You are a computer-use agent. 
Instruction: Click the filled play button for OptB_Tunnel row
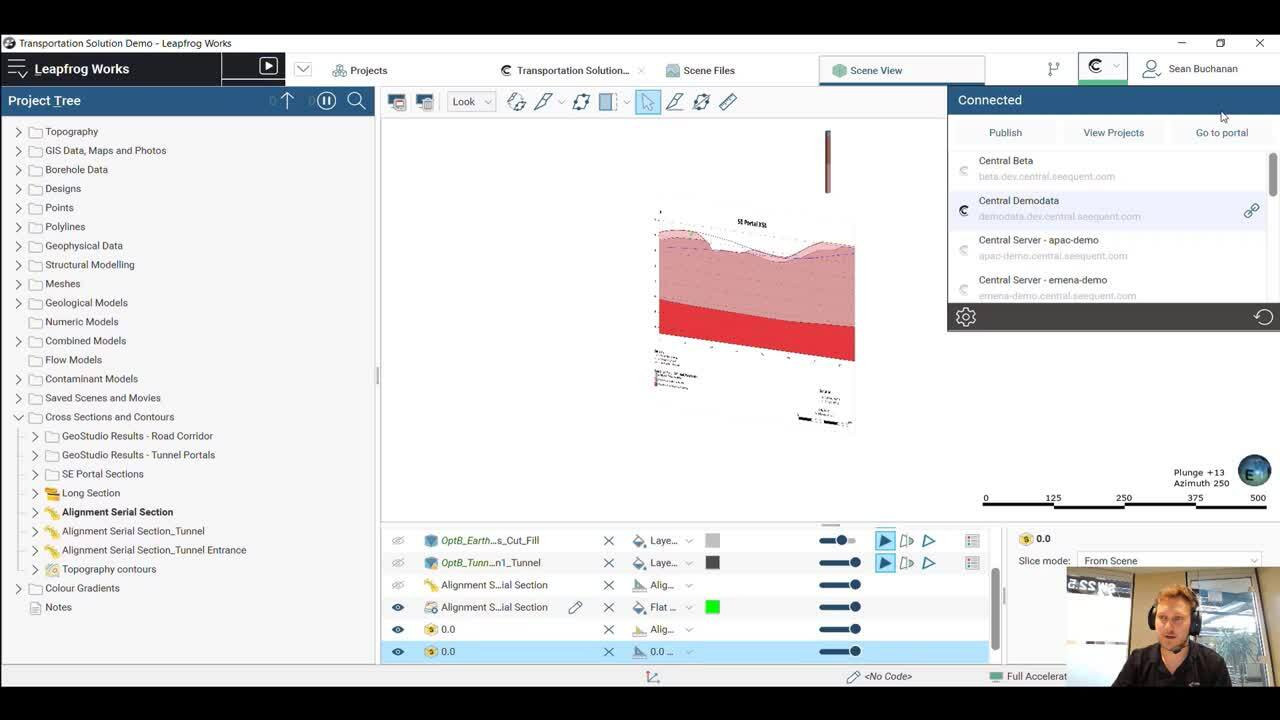pos(885,563)
